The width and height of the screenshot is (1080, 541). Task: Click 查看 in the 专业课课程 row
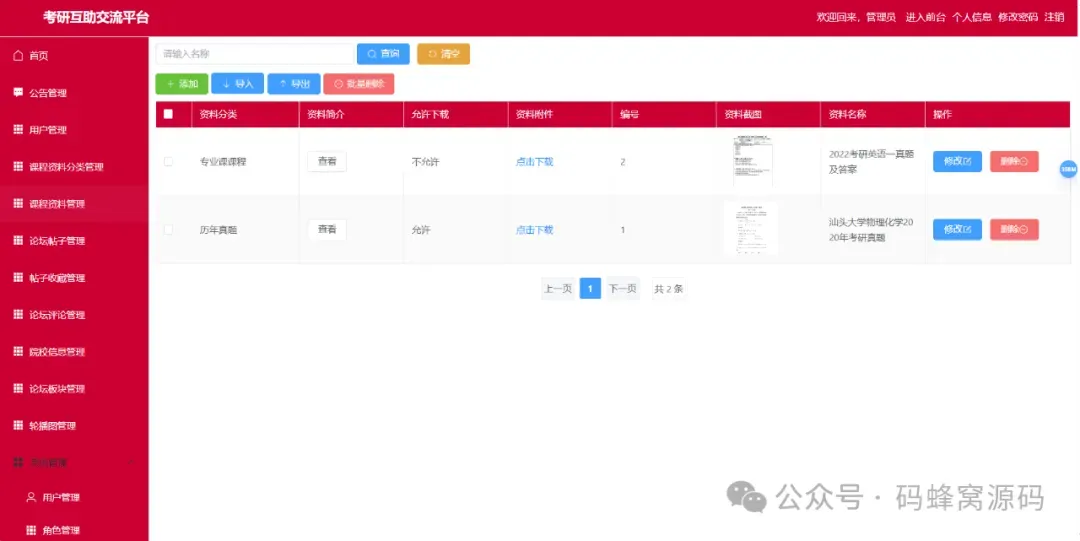coord(327,161)
